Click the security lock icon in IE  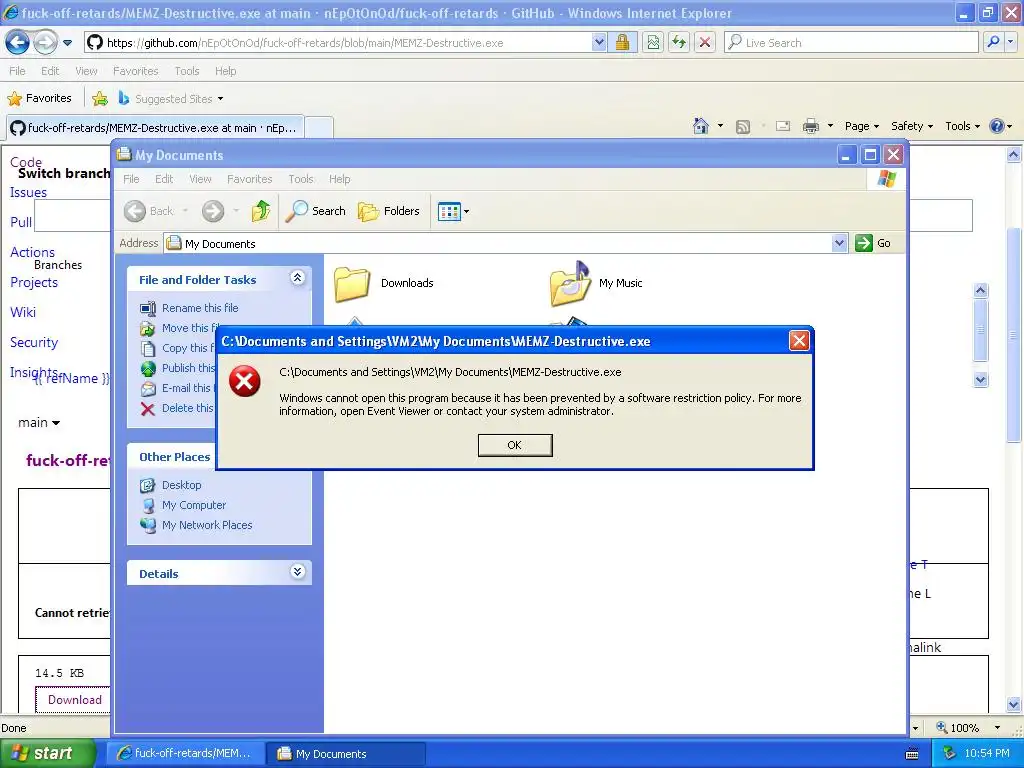(x=622, y=42)
